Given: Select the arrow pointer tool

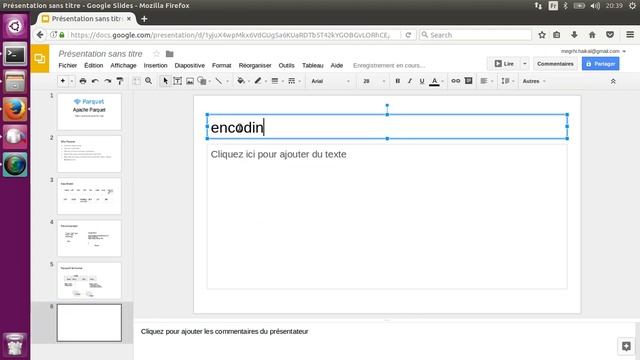Looking at the screenshot, I should coord(165,81).
